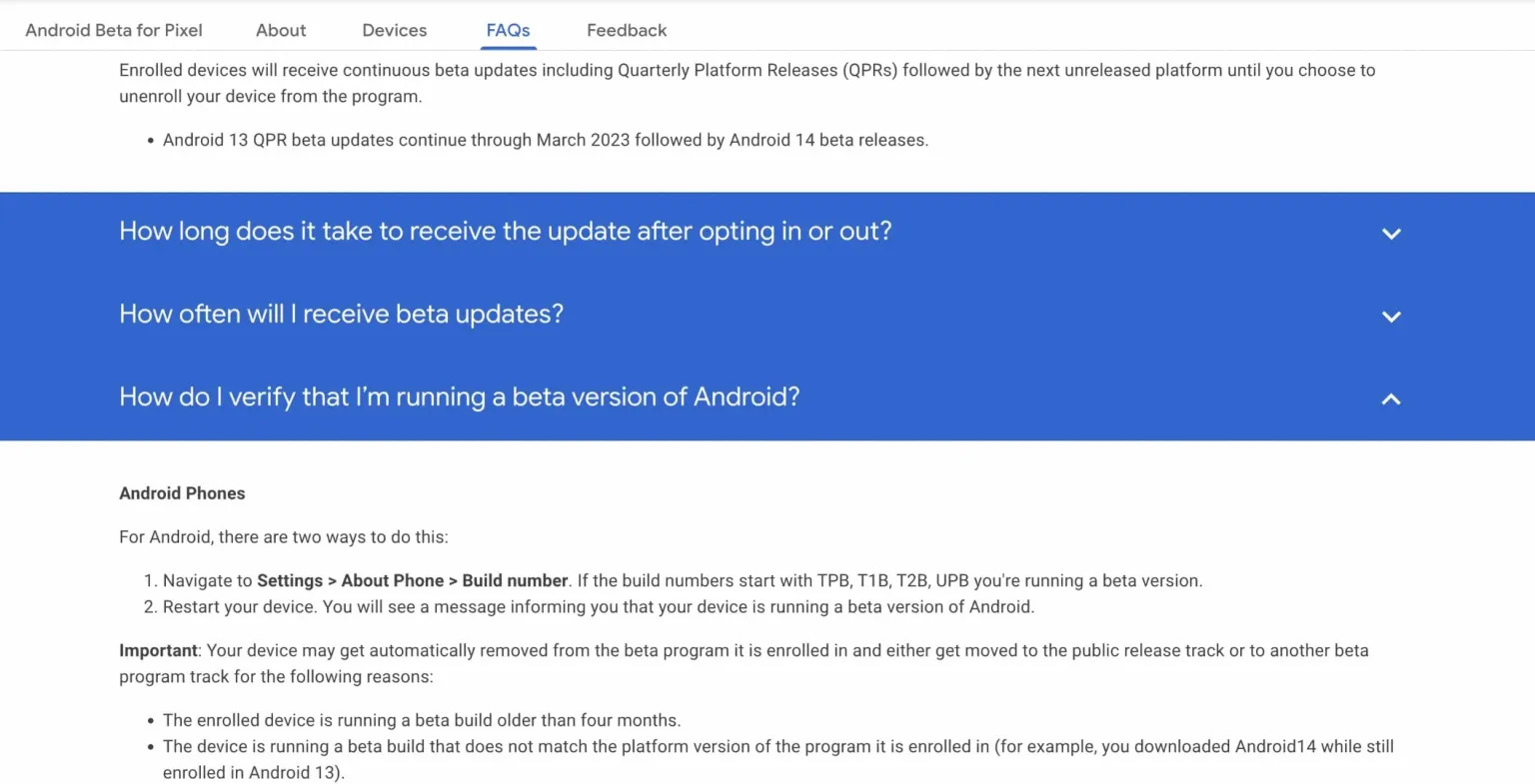Open the Feedback tab
The height and width of the screenshot is (784, 1535).
point(627,30)
